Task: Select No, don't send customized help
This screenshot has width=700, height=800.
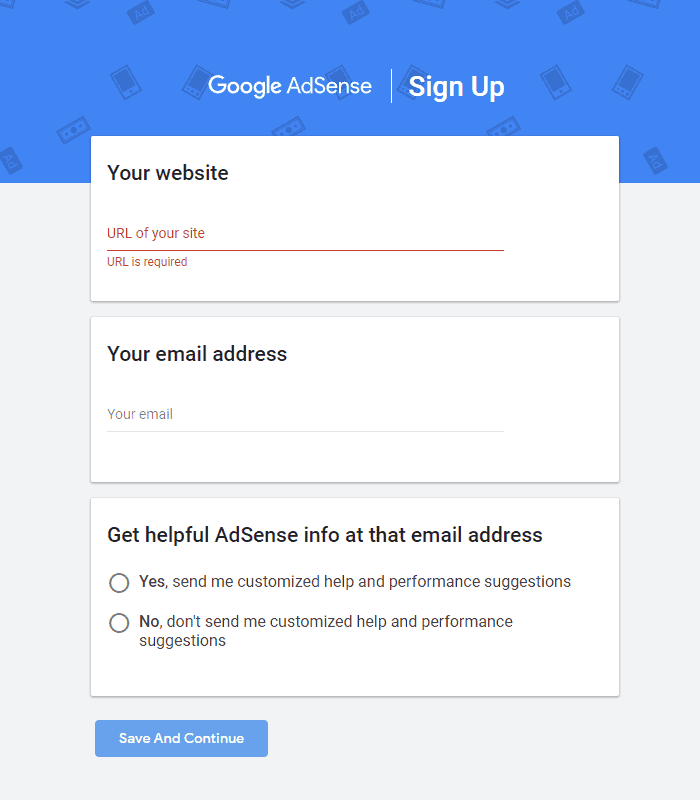Action: click(119, 622)
